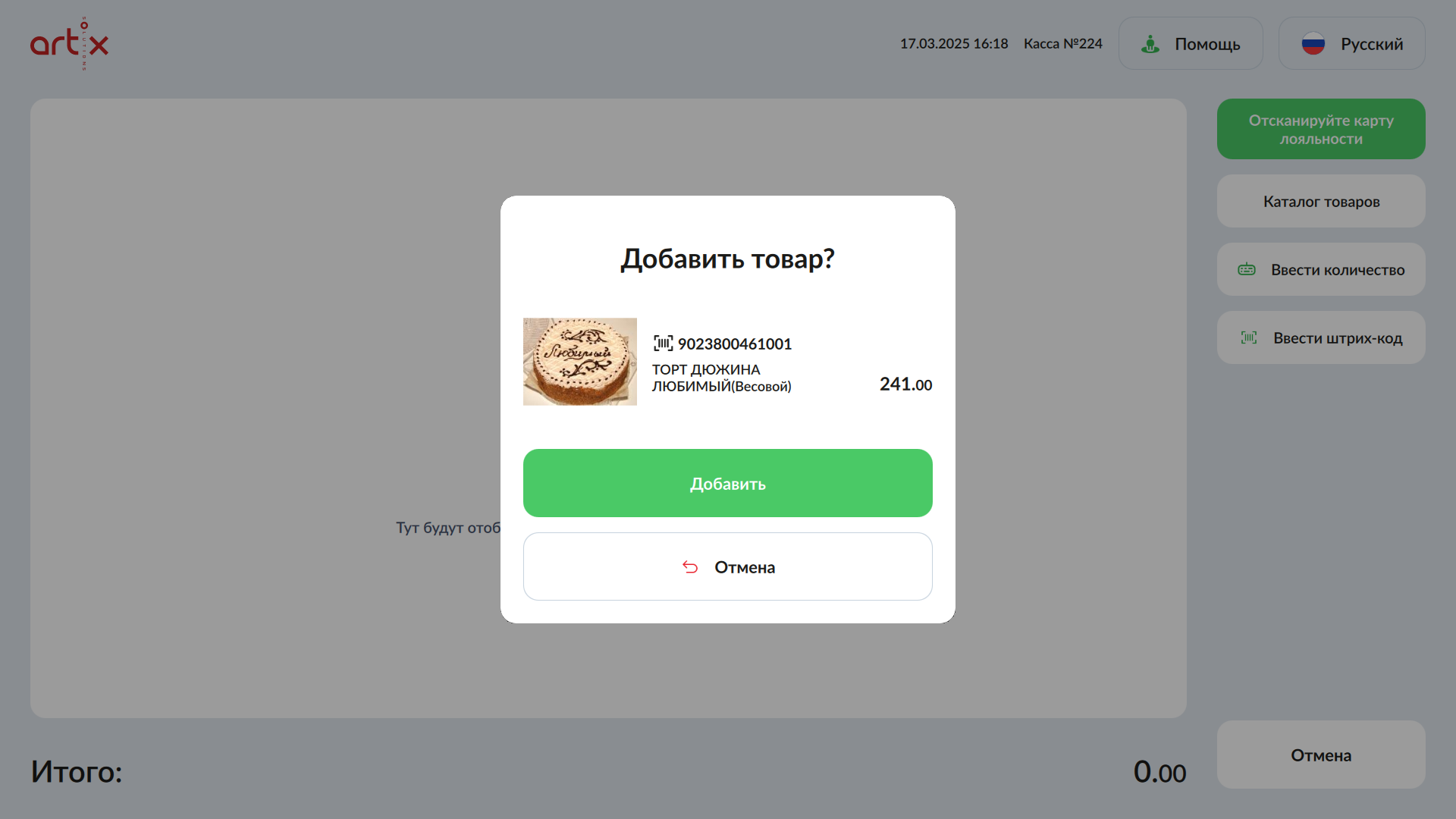Click the green assistant help icon

point(1150,44)
